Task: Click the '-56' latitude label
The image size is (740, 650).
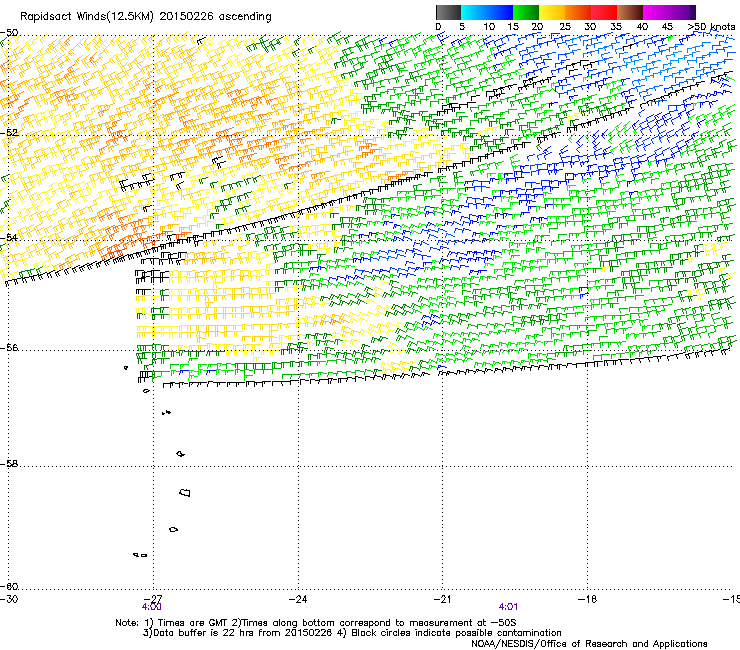Action: click(x=9, y=347)
